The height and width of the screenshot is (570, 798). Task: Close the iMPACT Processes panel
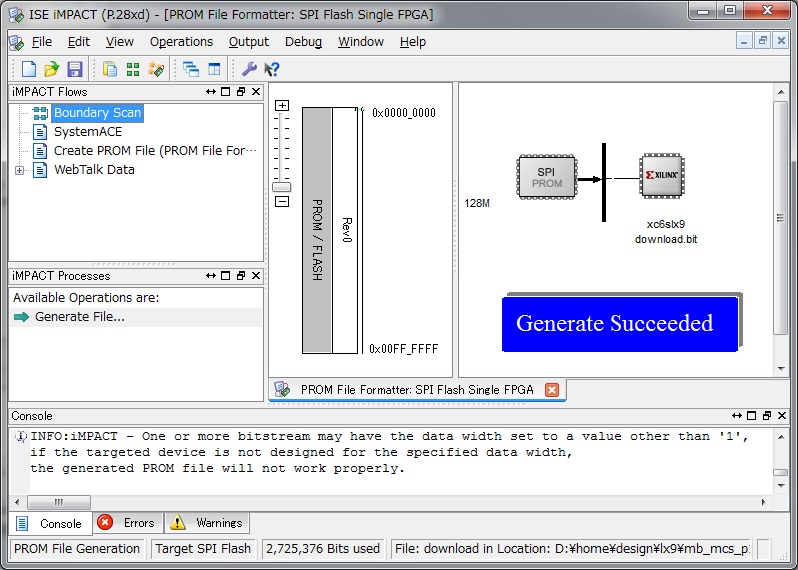coord(256,275)
